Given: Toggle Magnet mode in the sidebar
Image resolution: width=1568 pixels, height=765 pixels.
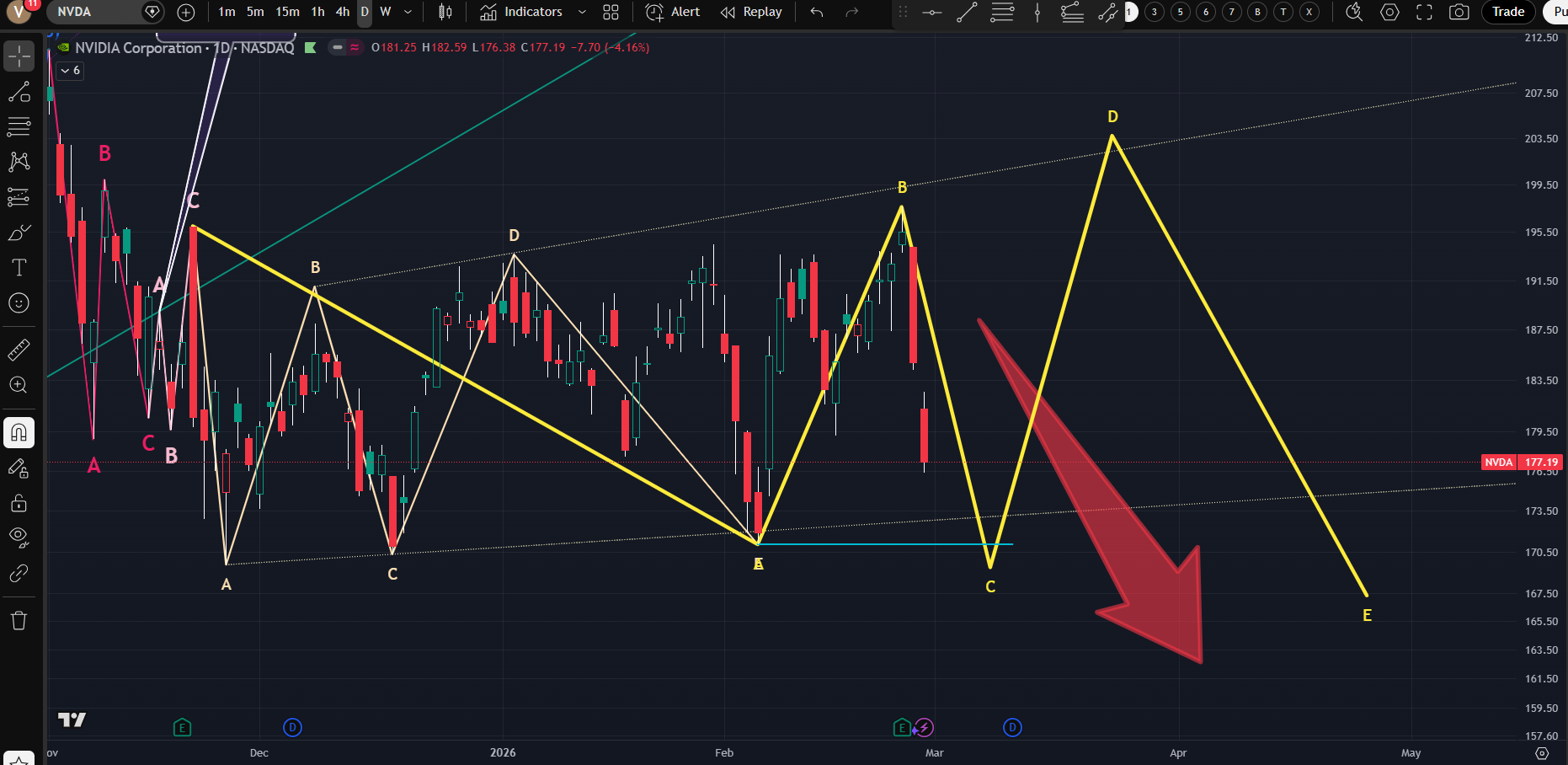Looking at the screenshot, I should [x=19, y=433].
